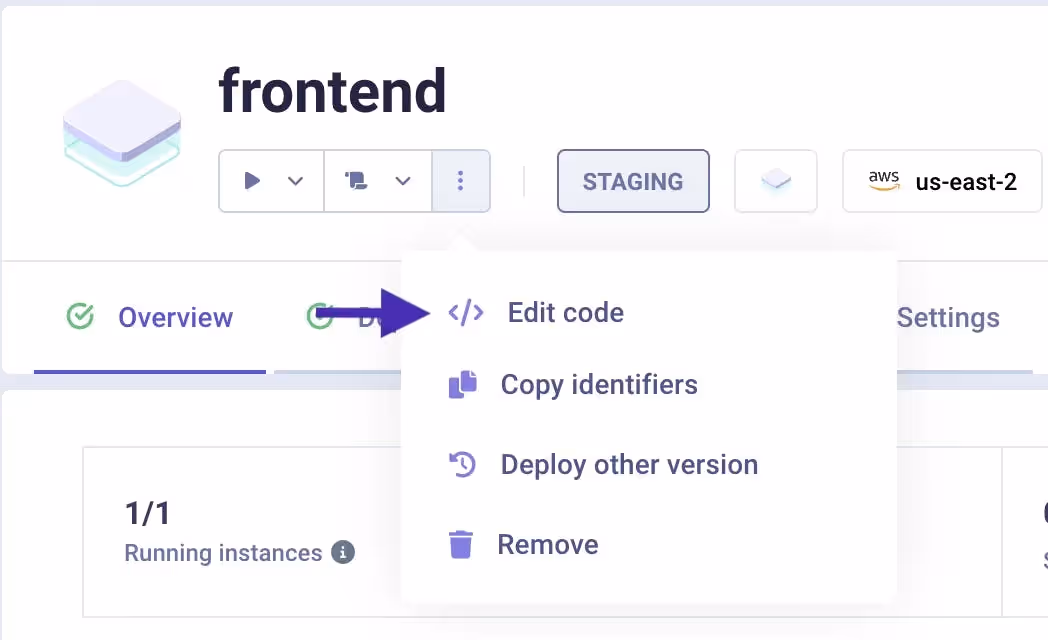Switch to the Settings tab
Screen dimensions: 1048x640
point(947,317)
